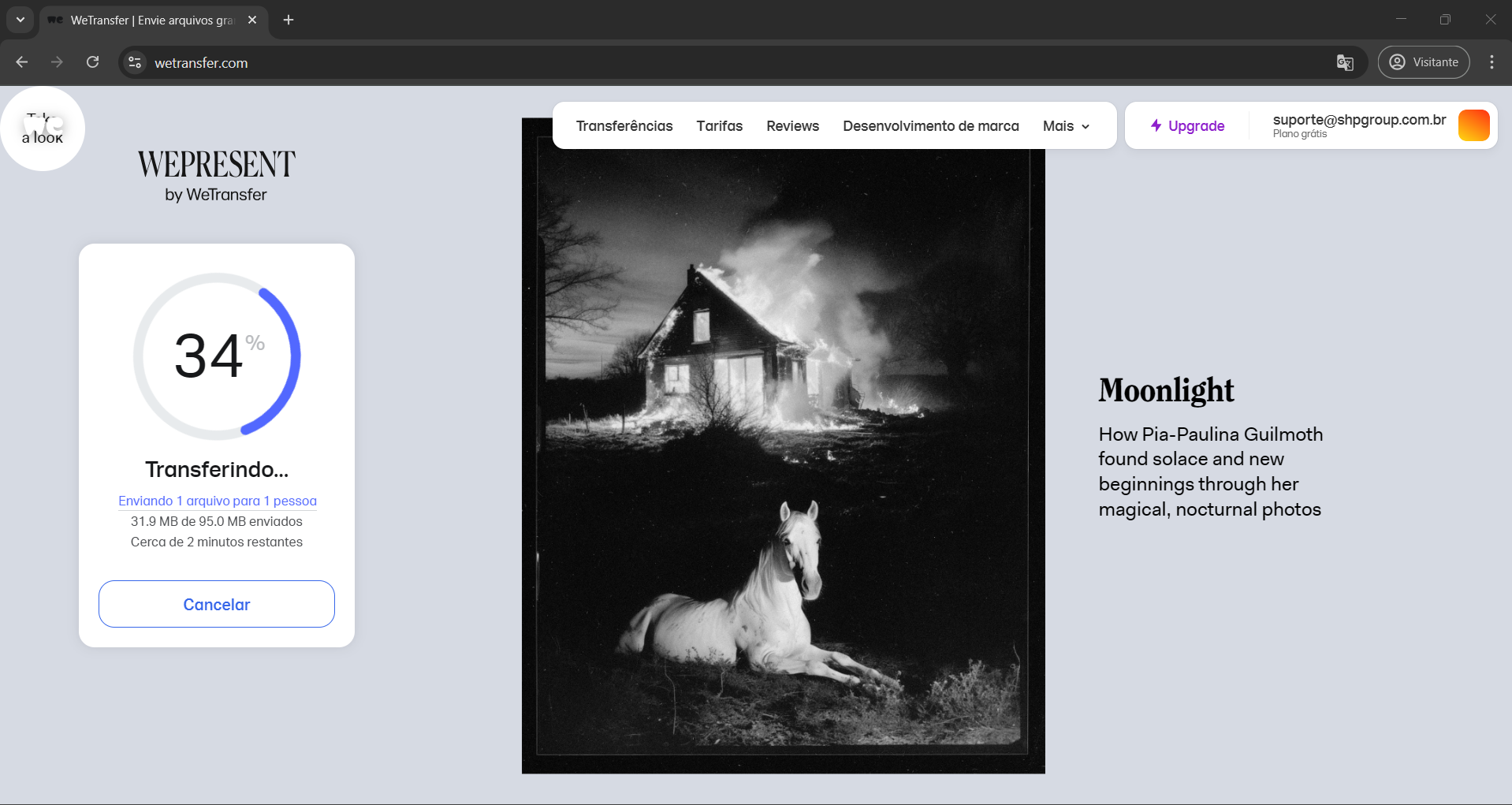
Task: Click the orange account avatar
Action: [1473, 125]
